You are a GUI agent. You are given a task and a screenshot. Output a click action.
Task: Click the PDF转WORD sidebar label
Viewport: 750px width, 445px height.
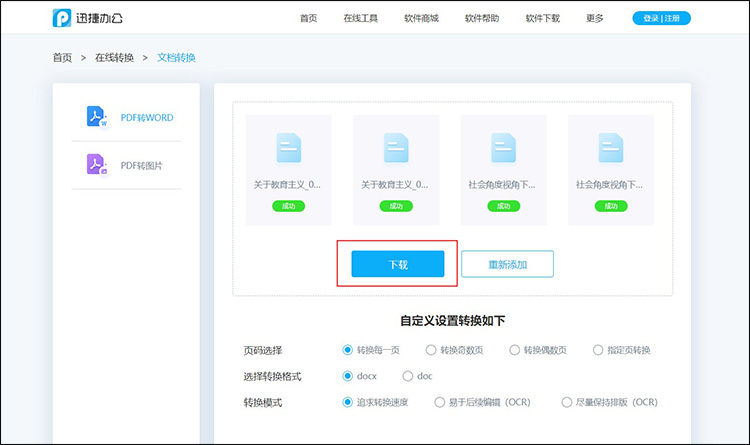click(x=147, y=118)
